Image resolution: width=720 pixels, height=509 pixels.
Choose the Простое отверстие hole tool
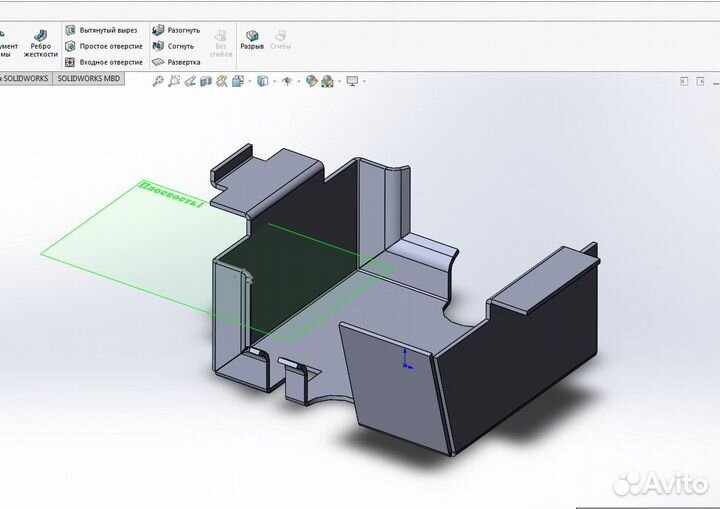tap(104, 46)
